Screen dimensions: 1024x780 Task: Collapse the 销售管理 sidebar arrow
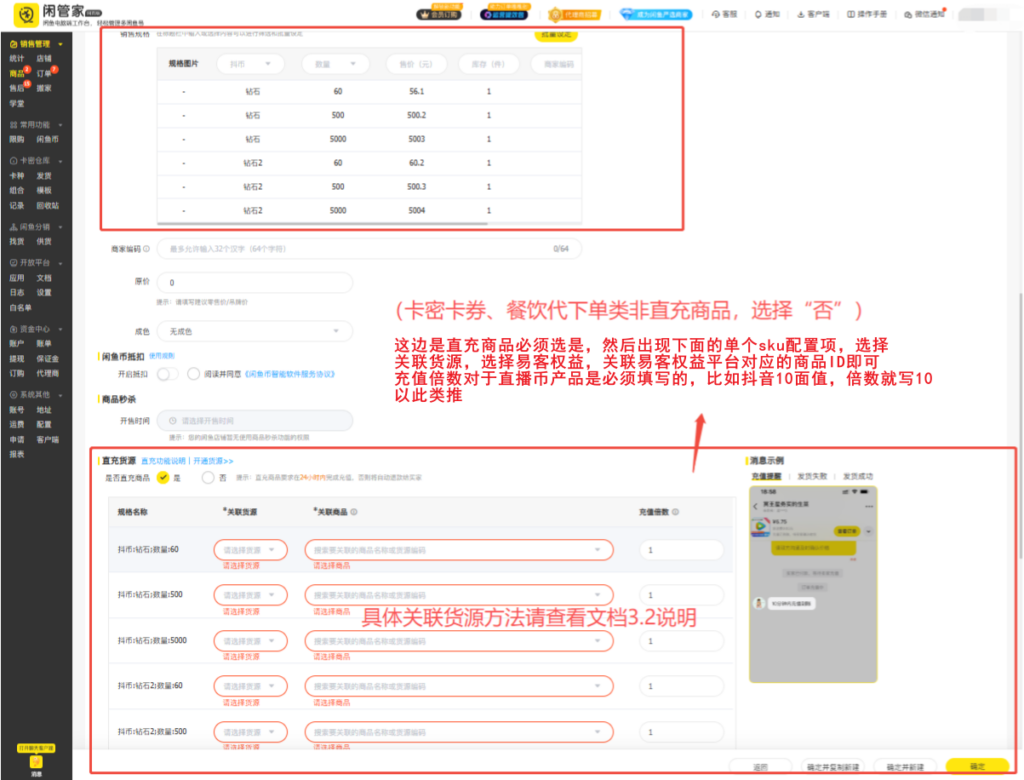pos(61,44)
